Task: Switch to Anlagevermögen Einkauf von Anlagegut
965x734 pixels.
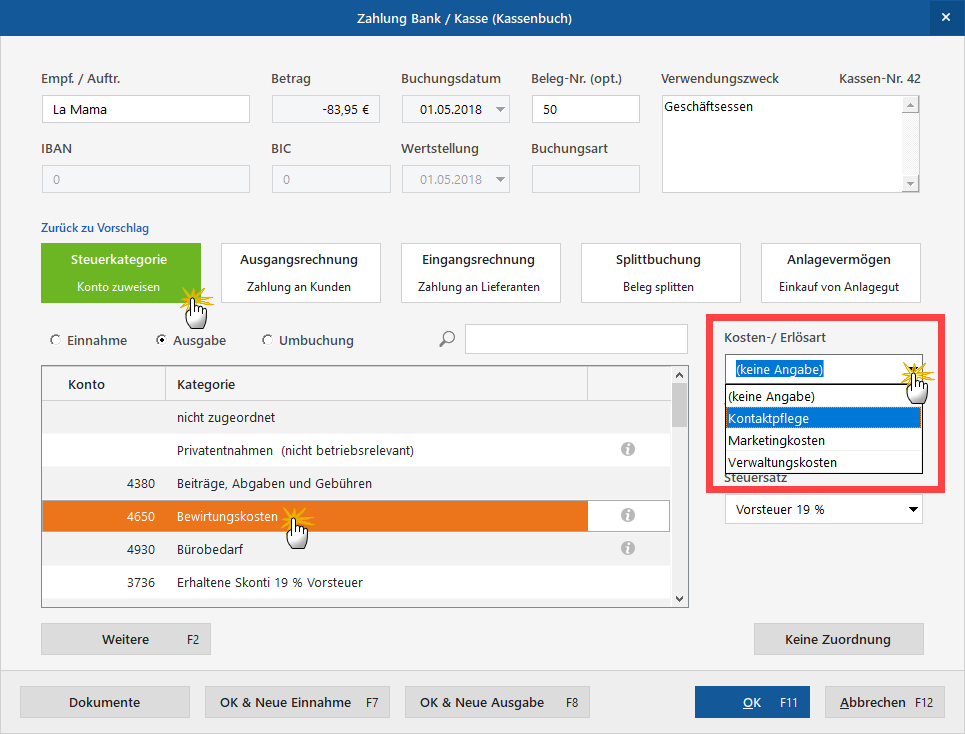Action: [841, 273]
